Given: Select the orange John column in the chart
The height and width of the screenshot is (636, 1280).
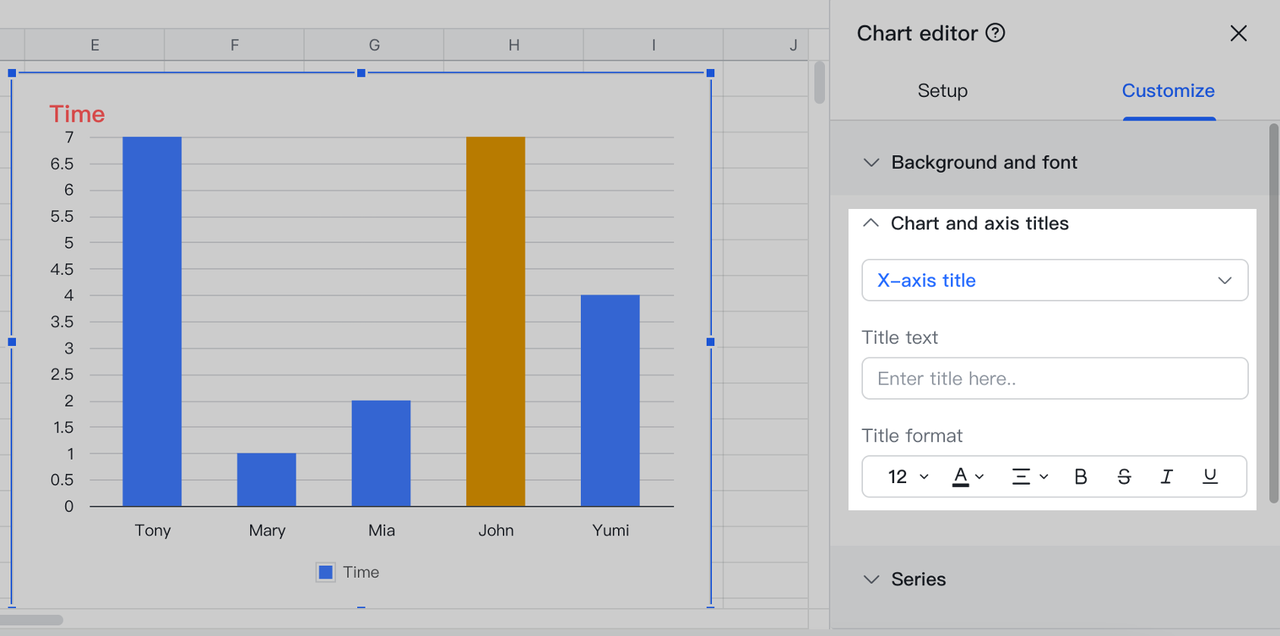Looking at the screenshot, I should pyautogui.click(x=495, y=320).
